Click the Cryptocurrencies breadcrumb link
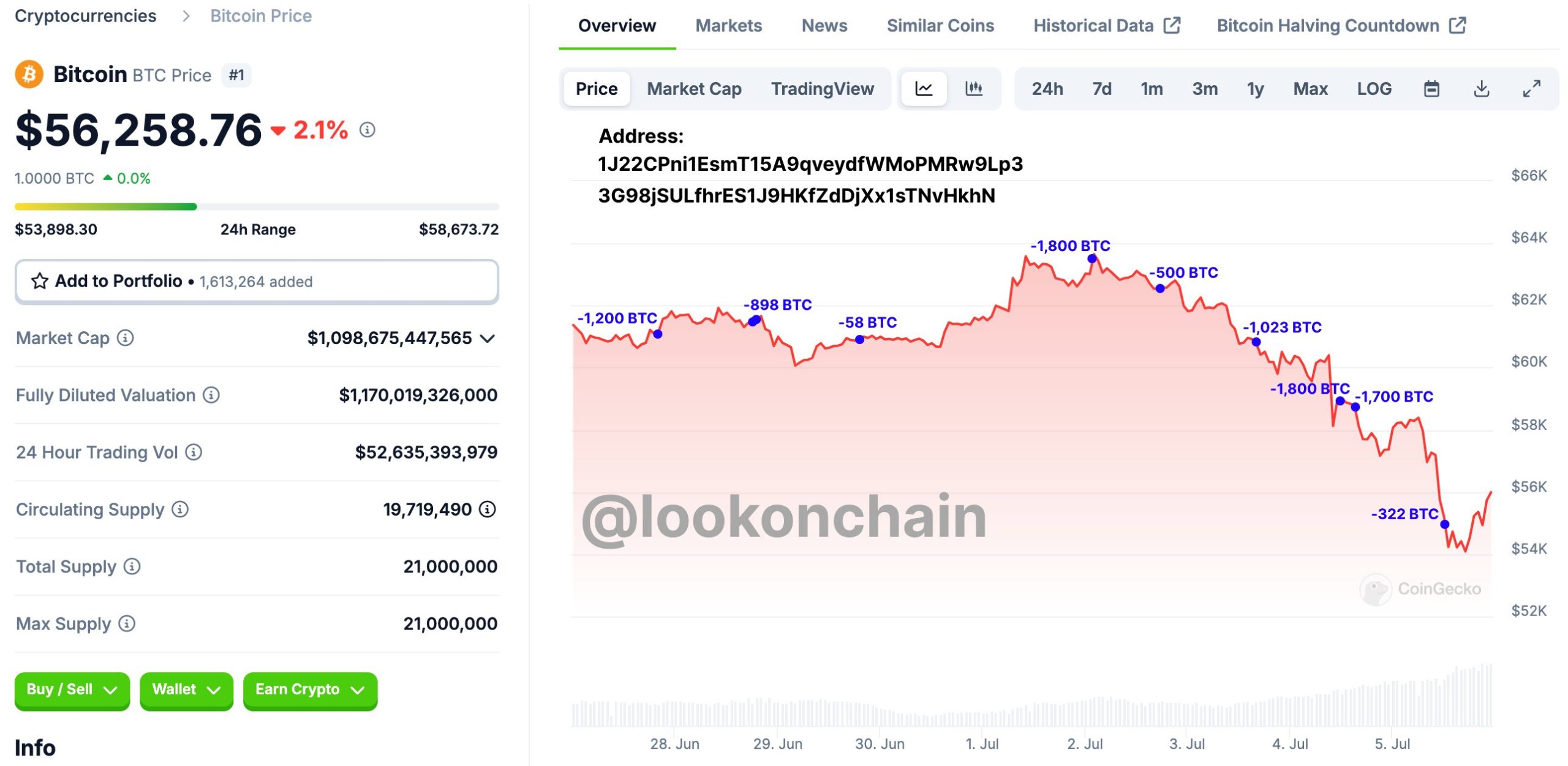 click(86, 16)
